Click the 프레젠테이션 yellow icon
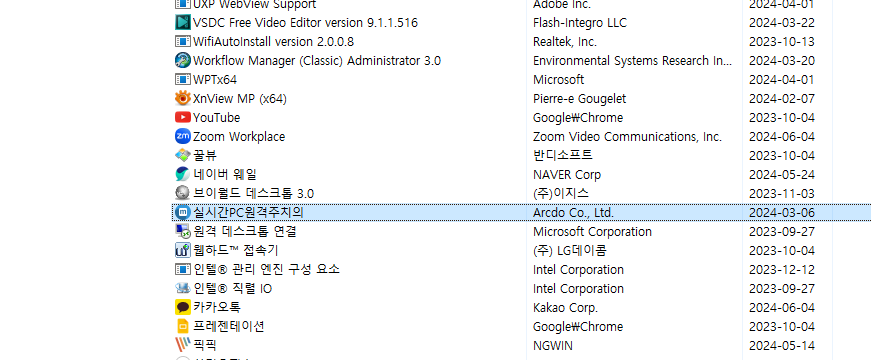Viewport: 871px width, 360px height. tap(182, 327)
